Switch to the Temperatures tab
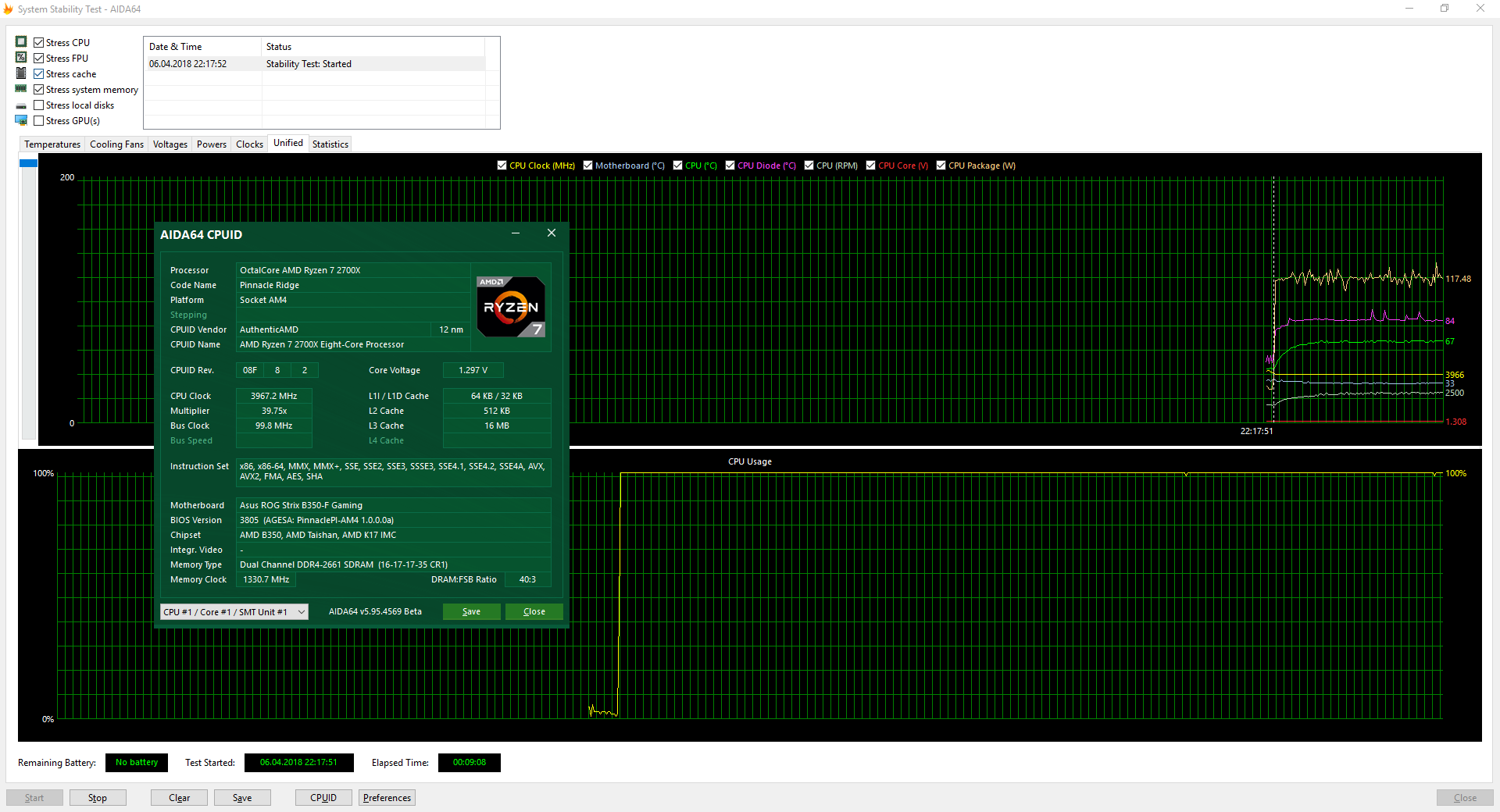Viewport: 1500px width, 812px height. click(52, 144)
